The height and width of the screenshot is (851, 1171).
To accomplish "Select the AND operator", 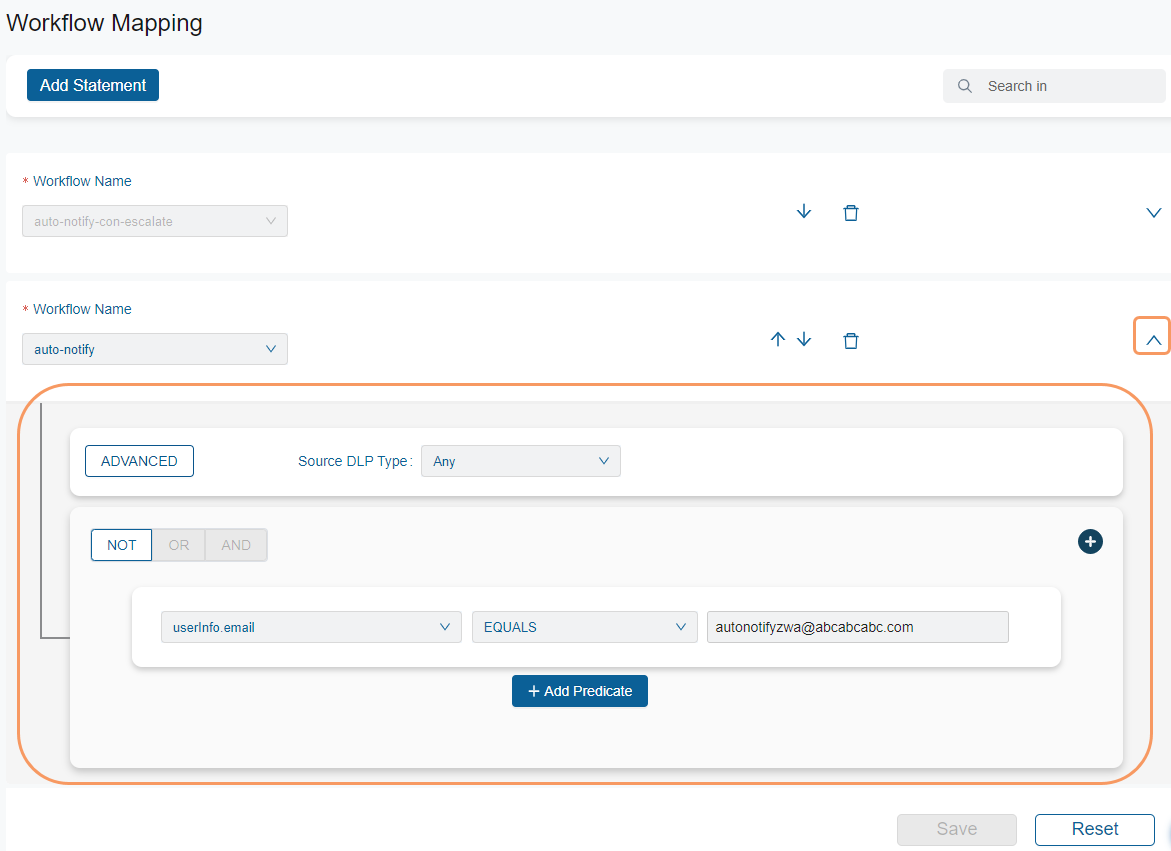I will [x=236, y=545].
